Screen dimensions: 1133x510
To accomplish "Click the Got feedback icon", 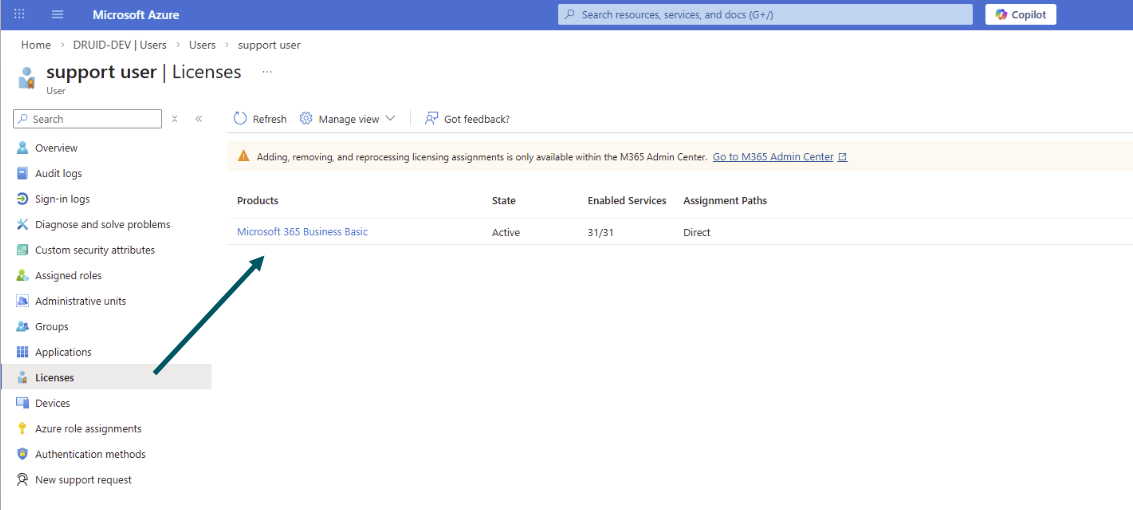I will pyautogui.click(x=431, y=119).
